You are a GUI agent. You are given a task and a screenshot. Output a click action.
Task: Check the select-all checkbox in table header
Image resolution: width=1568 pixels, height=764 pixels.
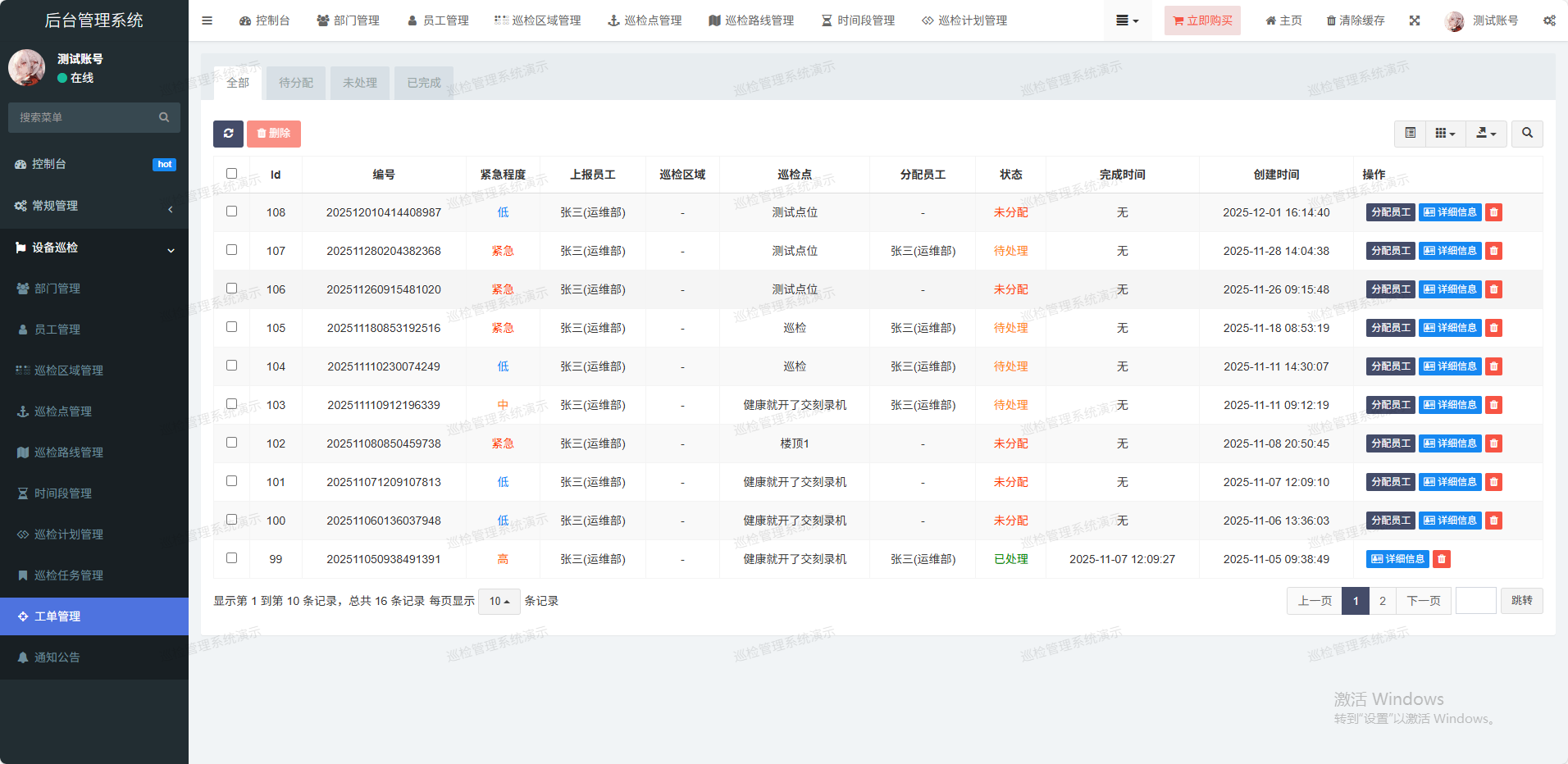pyautogui.click(x=231, y=174)
